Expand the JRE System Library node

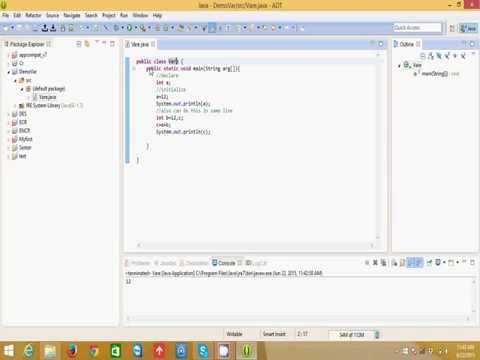coord(15,106)
